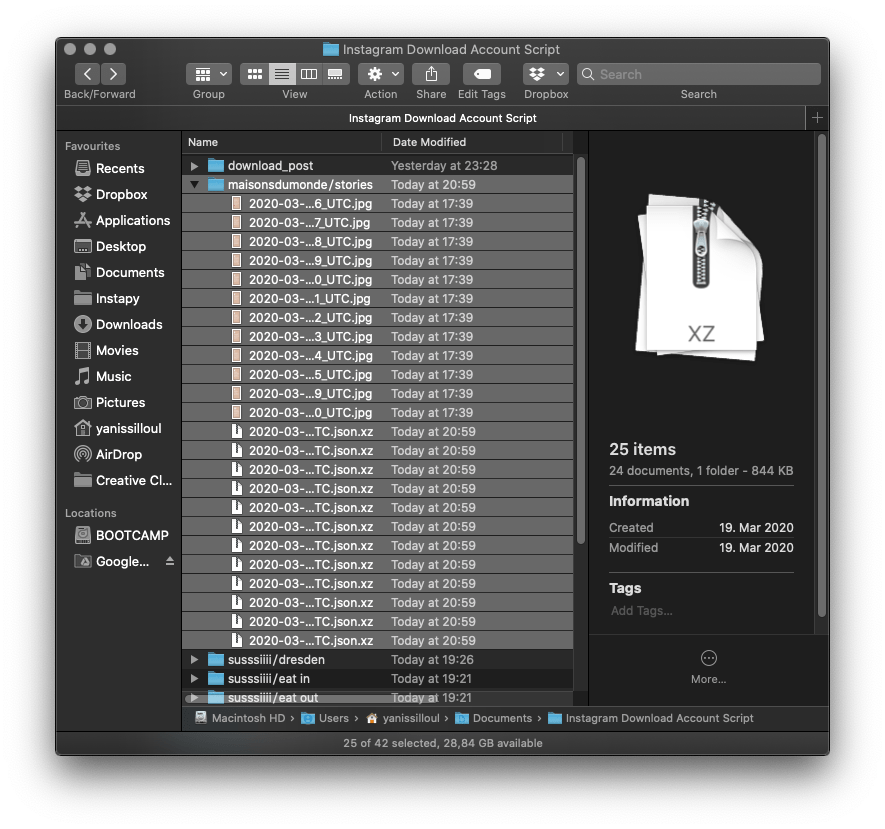
Task: Select file 2020-03-...3_UTC.jpg
Action: (x=377, y=336)
